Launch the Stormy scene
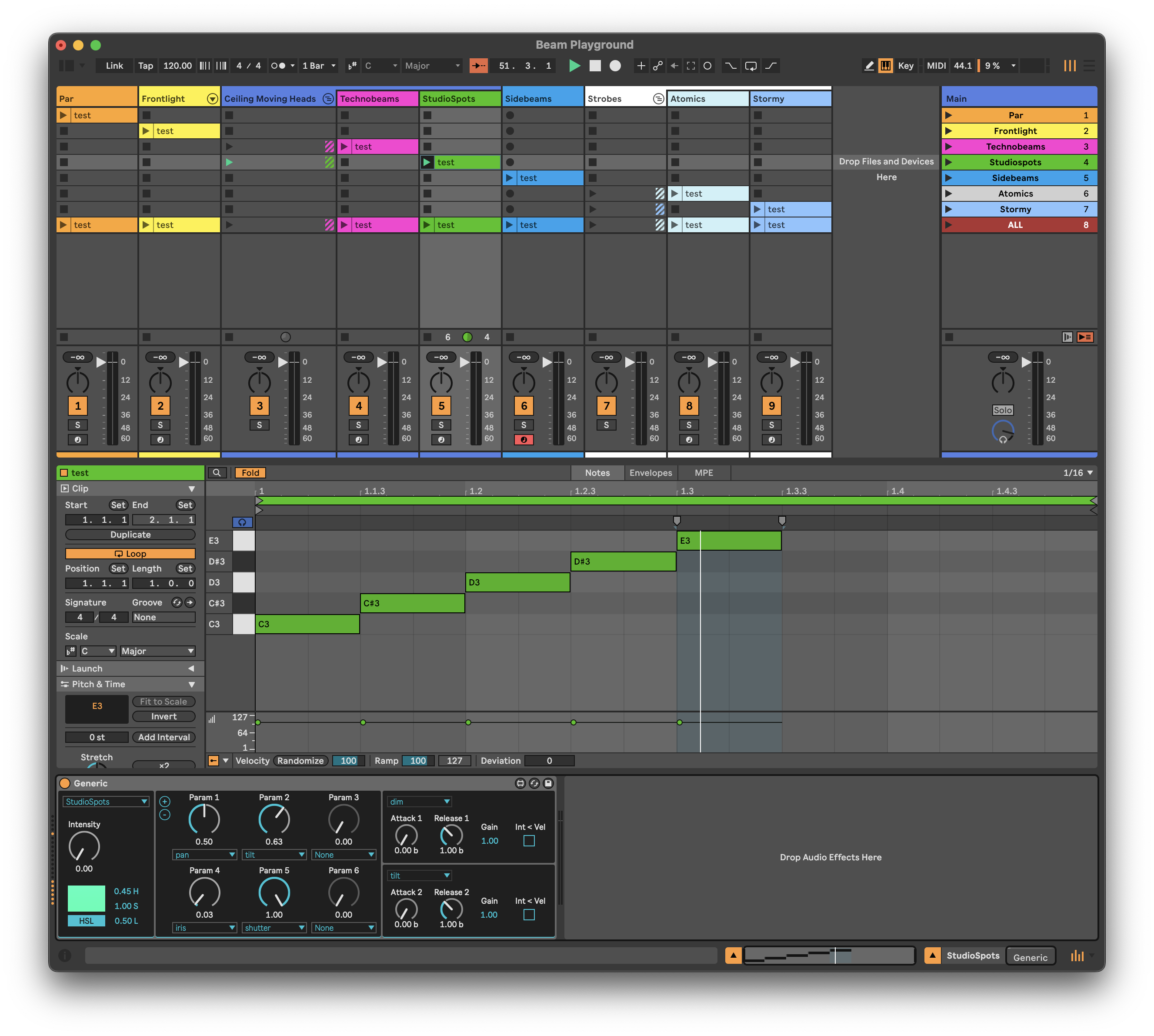Screen dimensions: 1154x1036 949,210
